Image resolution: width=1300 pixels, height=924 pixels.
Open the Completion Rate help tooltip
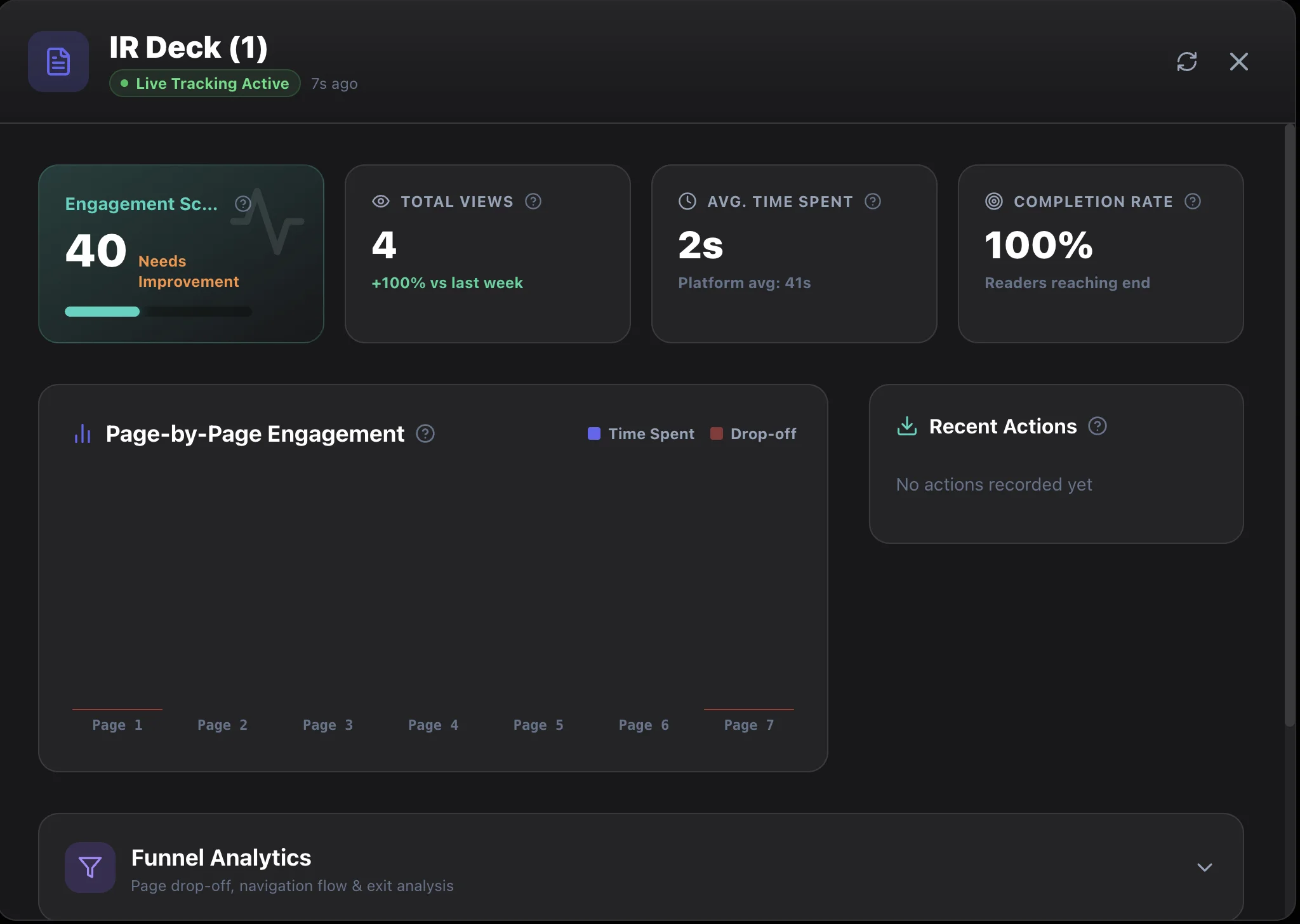tap(1193, 201)
